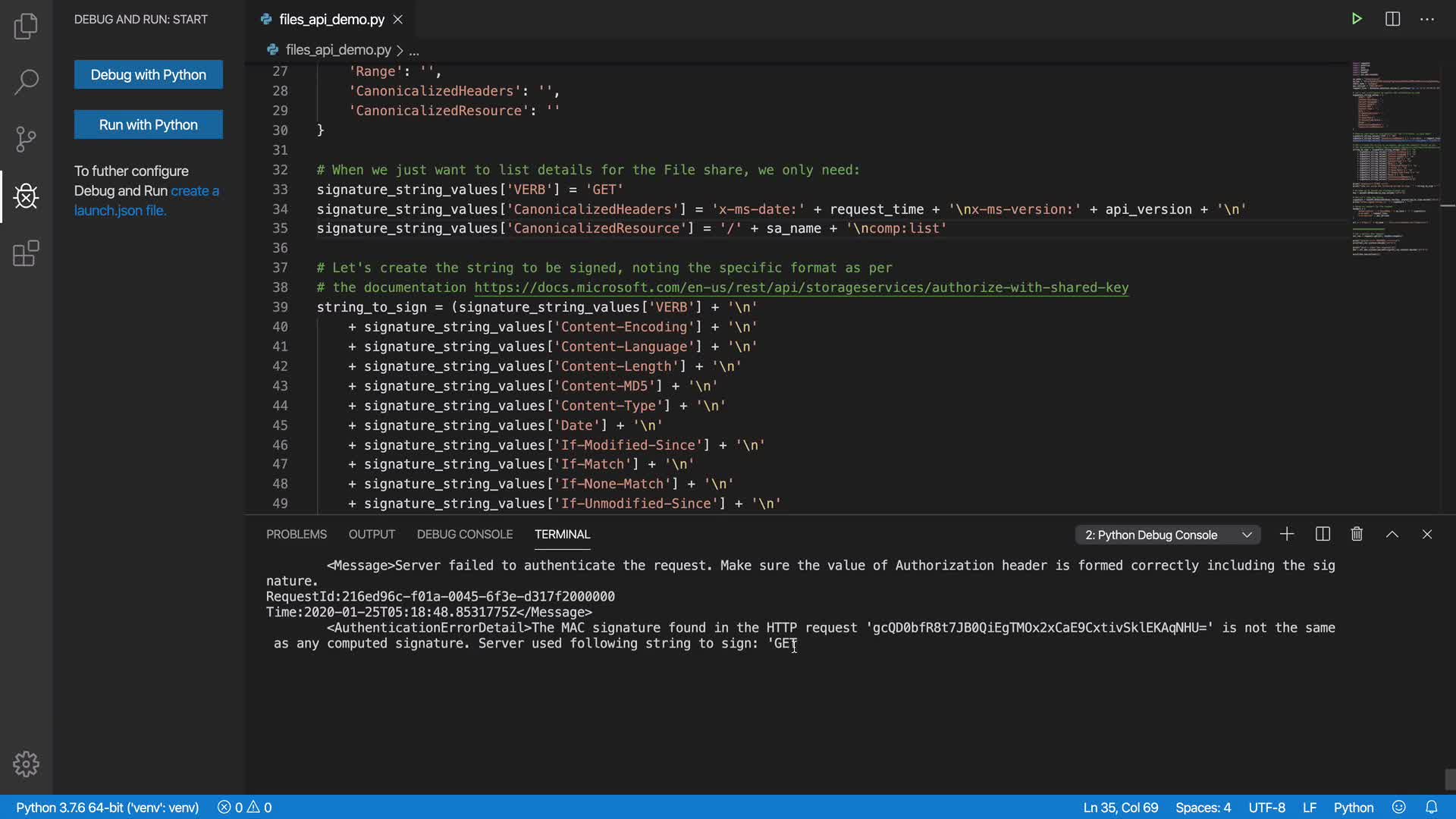The height and width of the screenshot is (819, 1456).
Task: Click the green Run file play icon
Action: [1357, 19]
